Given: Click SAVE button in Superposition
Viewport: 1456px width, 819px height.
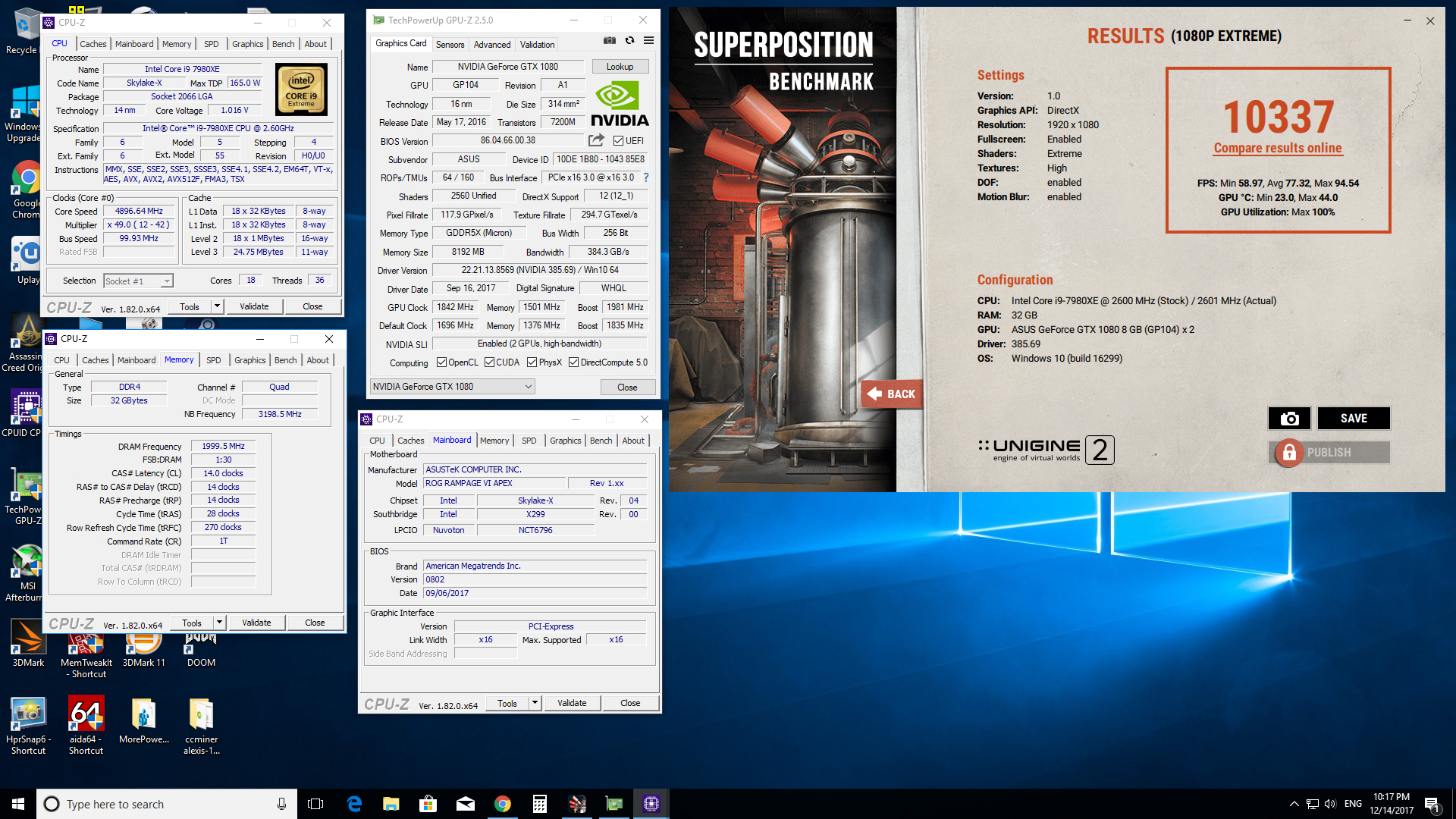Looking at the screenshot, I should [x=1354, y=419].
